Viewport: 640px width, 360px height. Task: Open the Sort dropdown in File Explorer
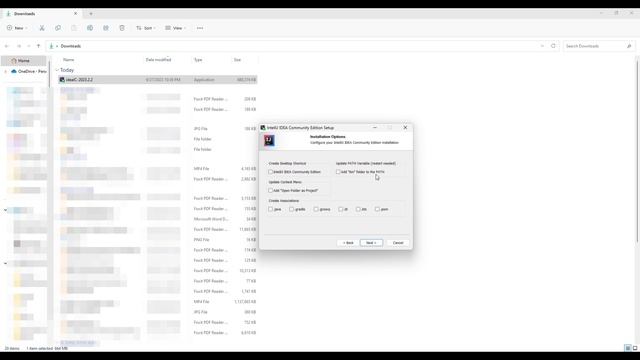click(x=146, y=28)
